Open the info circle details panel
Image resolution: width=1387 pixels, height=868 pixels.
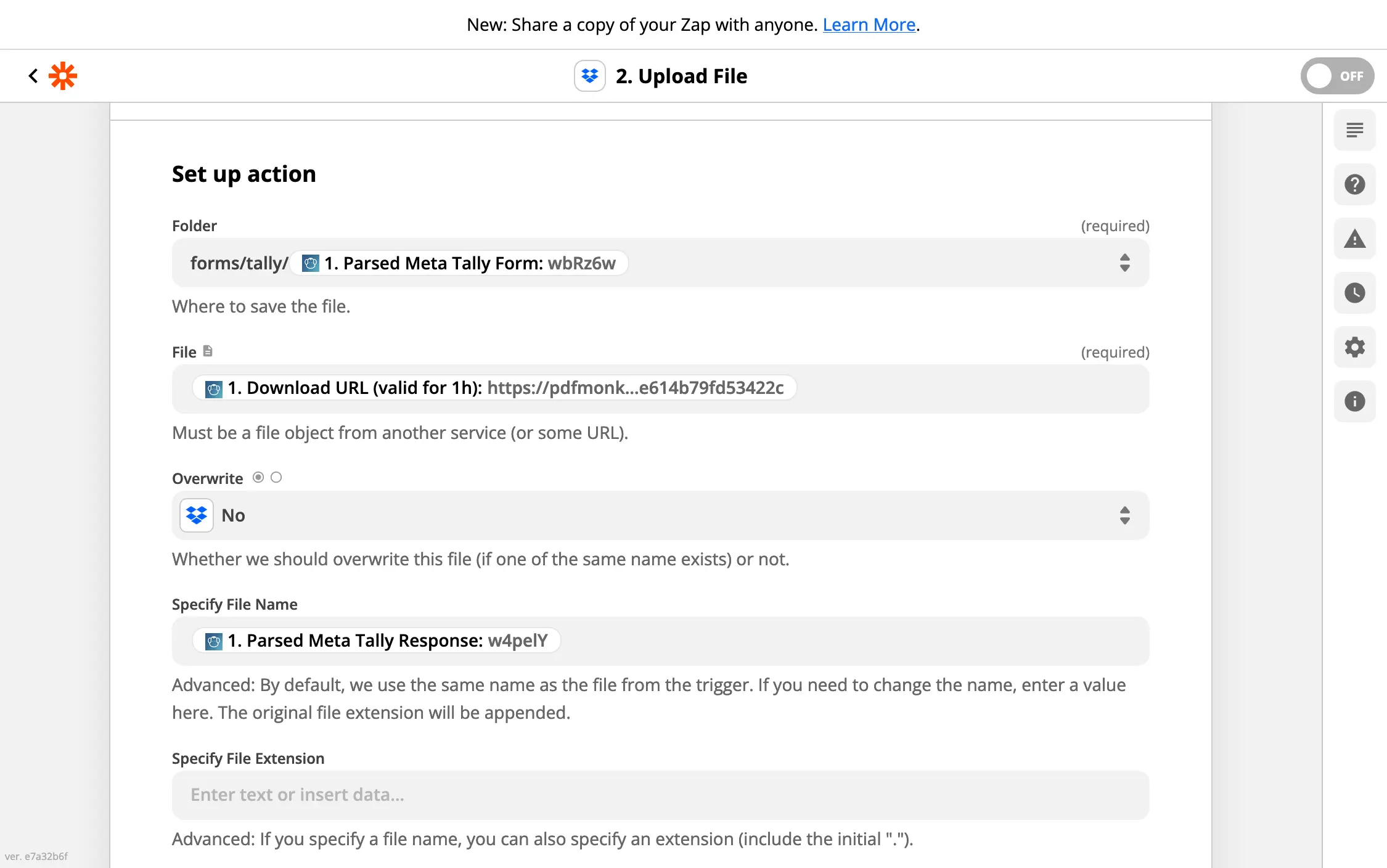(x=1354, y=401)
